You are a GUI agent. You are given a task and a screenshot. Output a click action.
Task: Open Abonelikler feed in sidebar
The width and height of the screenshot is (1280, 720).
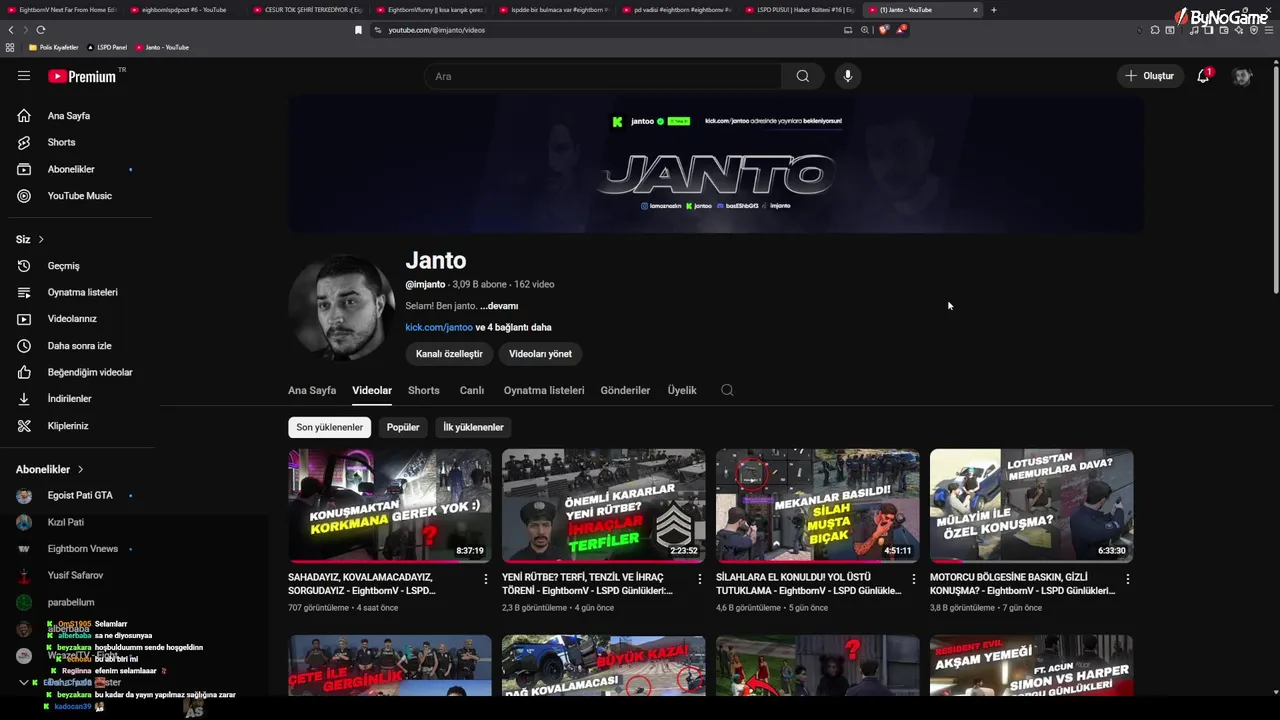(71, 169)
